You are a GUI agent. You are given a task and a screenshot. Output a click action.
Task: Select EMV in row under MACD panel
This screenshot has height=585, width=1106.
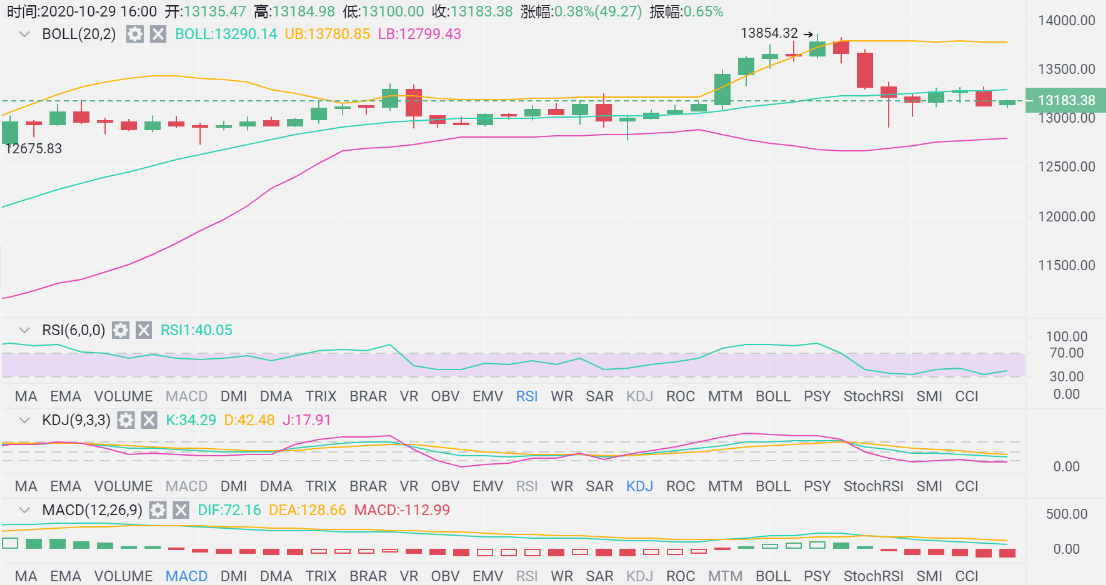pos(487,576)
